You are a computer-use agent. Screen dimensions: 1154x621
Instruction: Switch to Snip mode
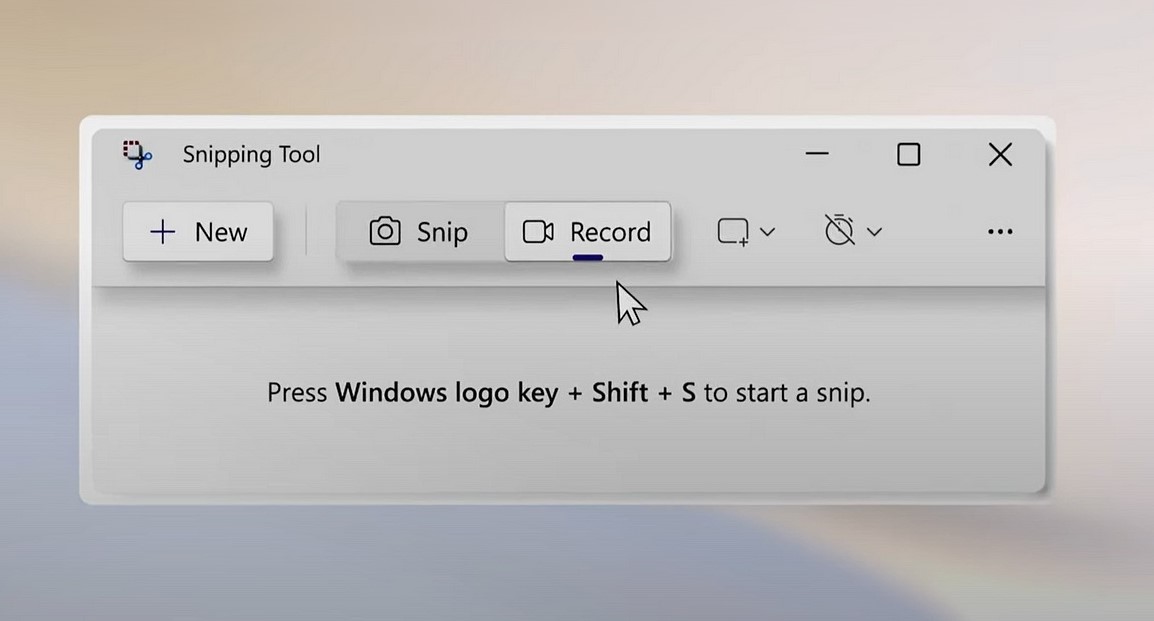[x=420, y=232]
